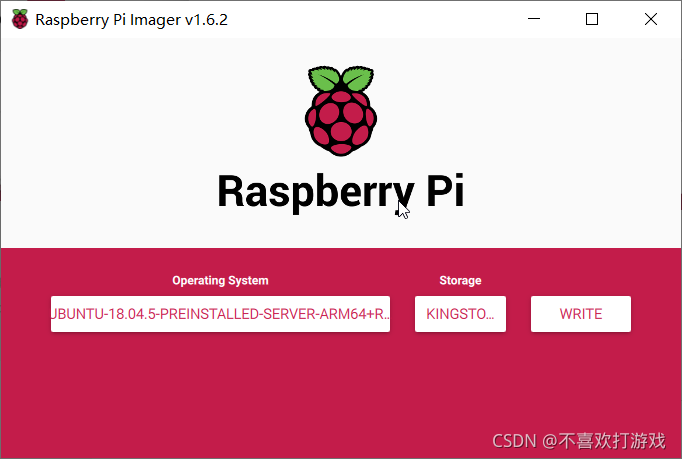Image resolution: width=682 pixels, height=459 pixels.
Task: Close the Raspberry Pi Imager window
Action: coord(651,19)
